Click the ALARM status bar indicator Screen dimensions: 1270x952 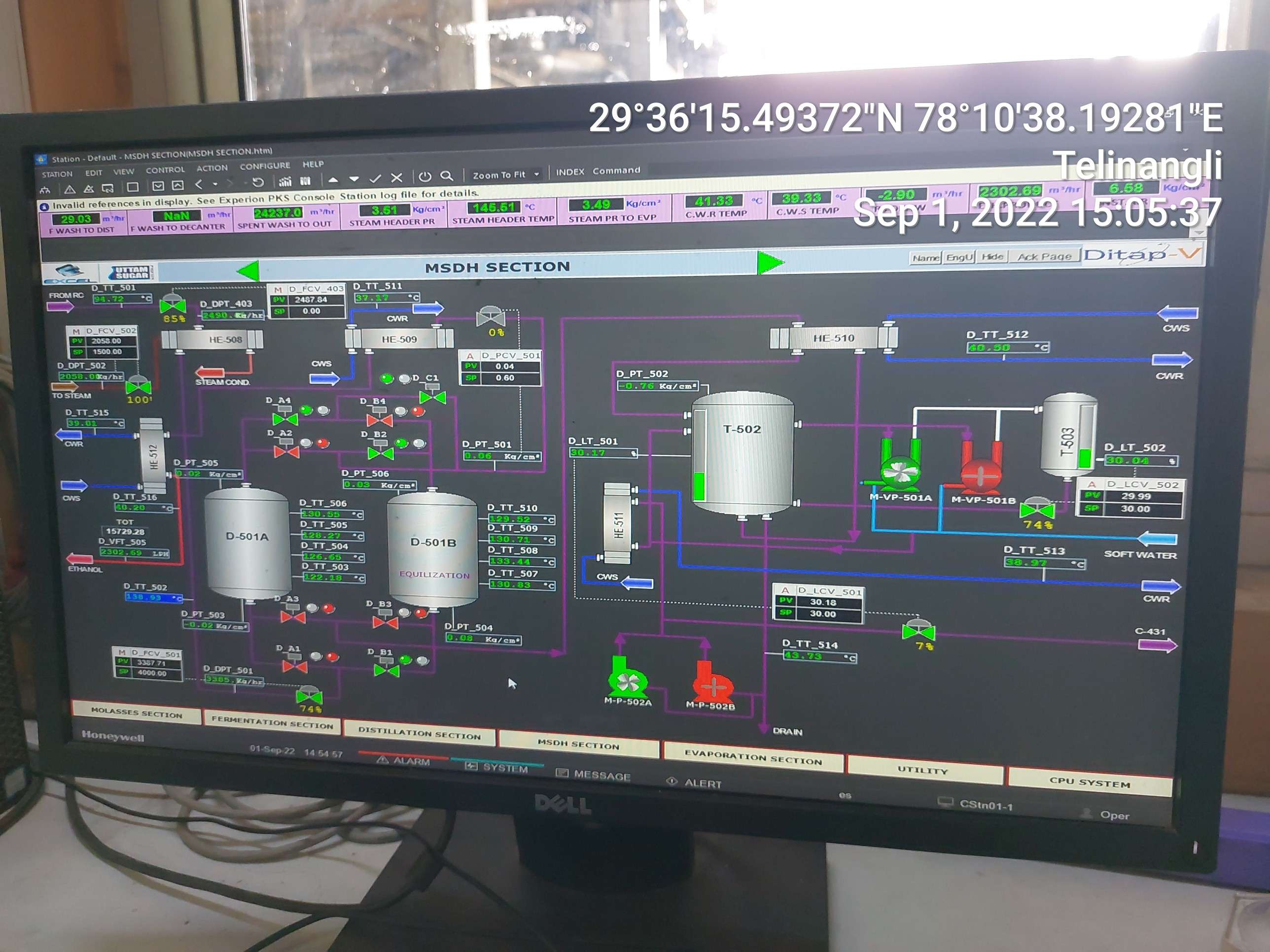coord(404,760)
